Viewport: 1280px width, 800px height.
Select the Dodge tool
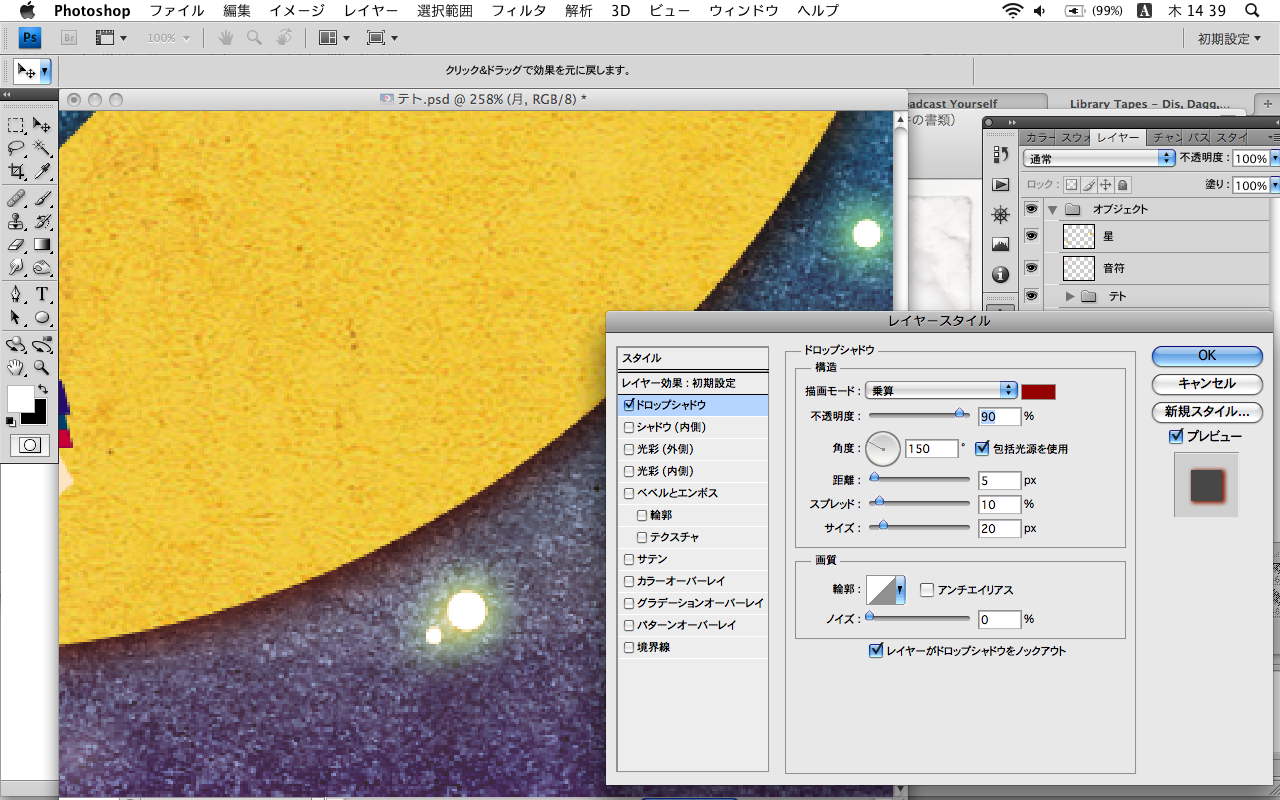[42, 267]
